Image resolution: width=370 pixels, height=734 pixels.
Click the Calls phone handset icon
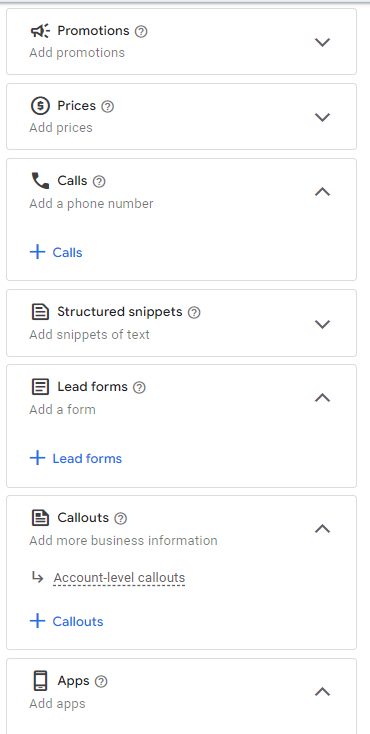(x=40, y=181)
